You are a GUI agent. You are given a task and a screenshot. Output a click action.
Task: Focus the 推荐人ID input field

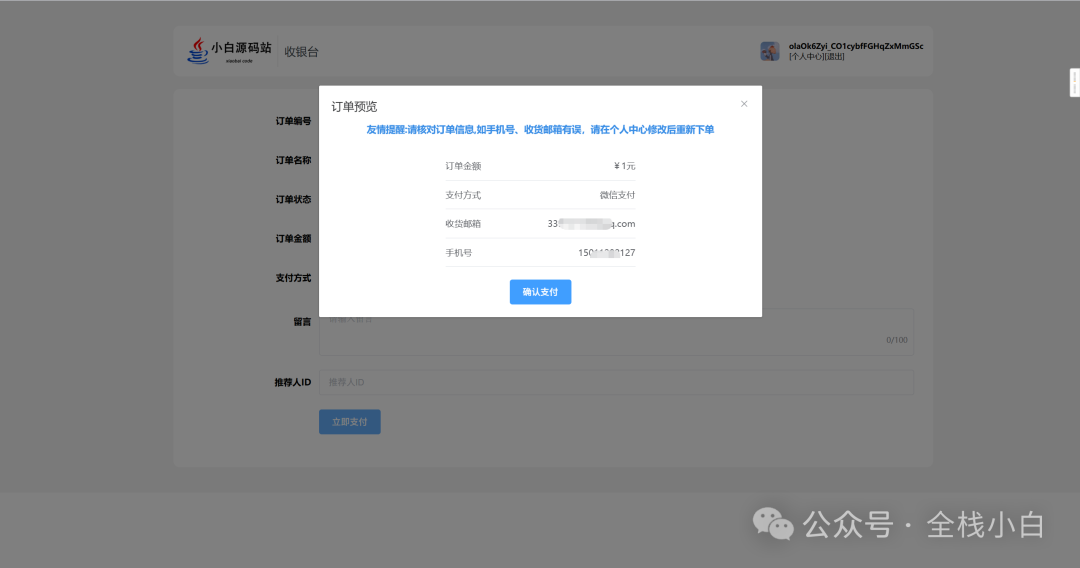tap(616, 382)
